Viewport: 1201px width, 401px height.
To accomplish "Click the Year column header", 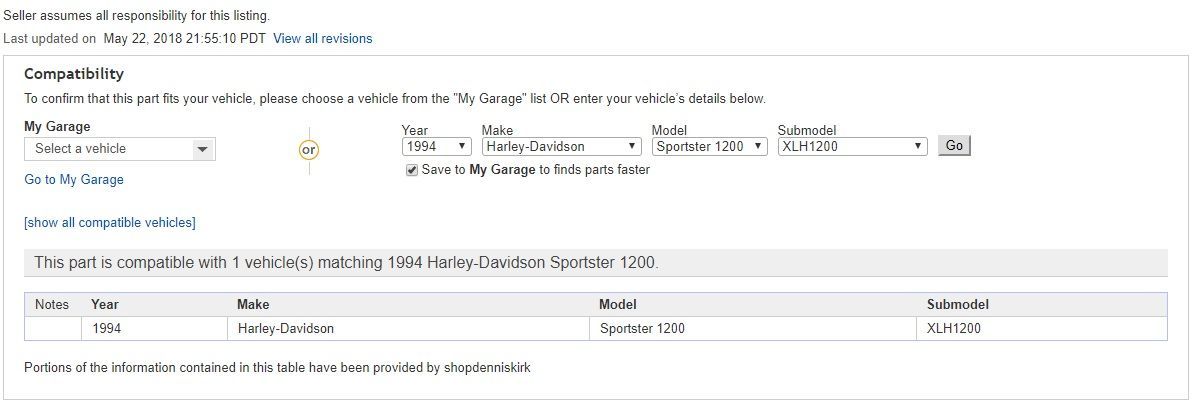I will click(x=105, y=305).
